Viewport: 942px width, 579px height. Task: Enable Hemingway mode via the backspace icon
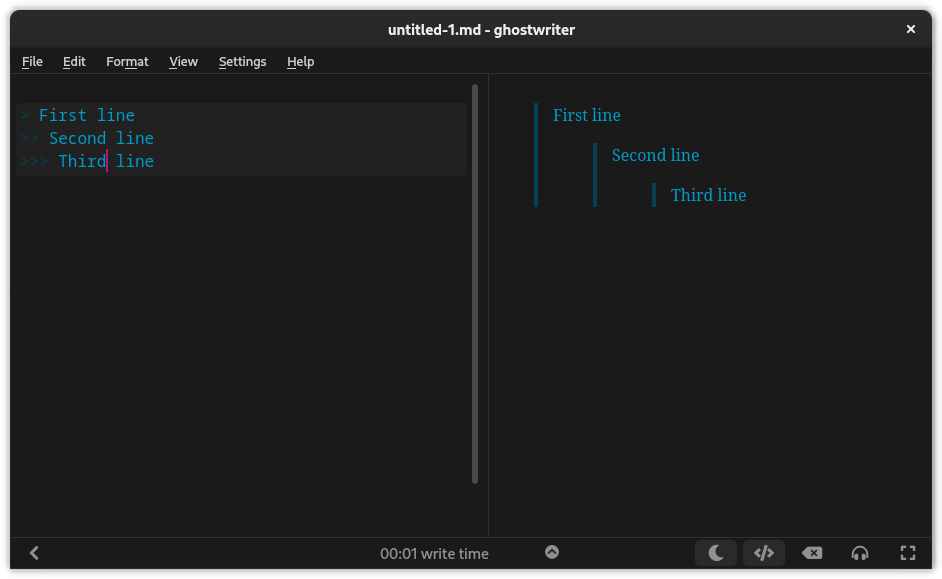click(812, 553)
